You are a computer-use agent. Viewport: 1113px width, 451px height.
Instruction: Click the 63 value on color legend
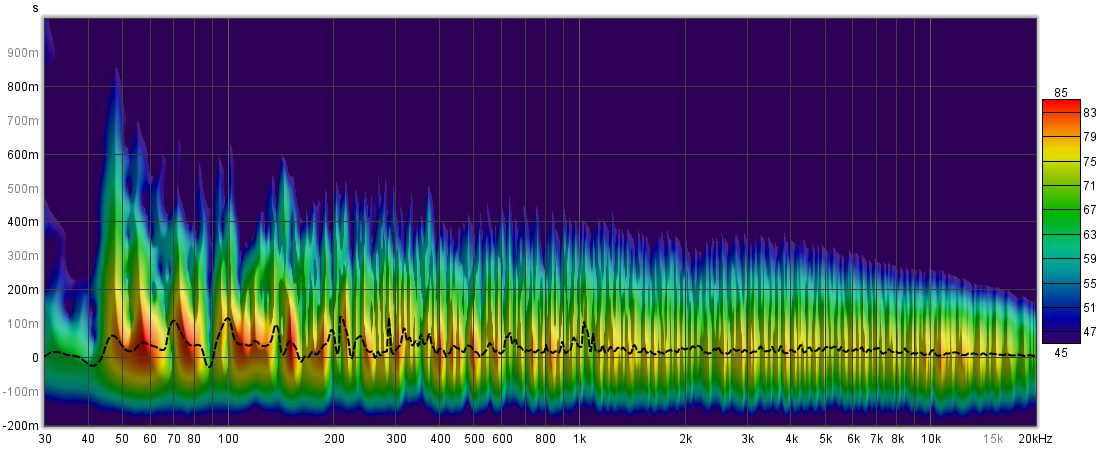click(x=1089, y=235)
